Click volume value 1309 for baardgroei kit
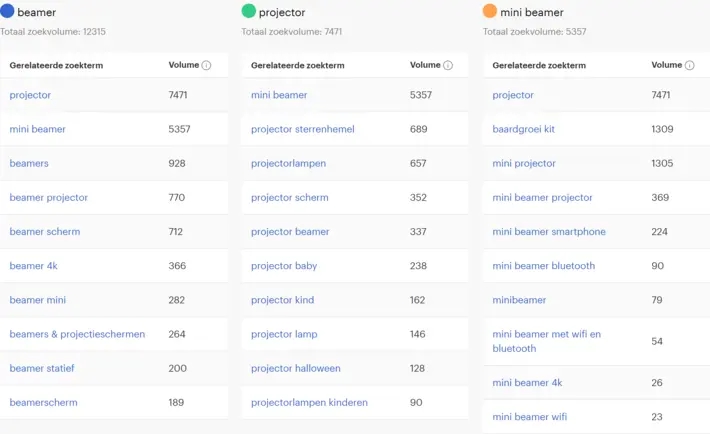The height and width of the screenshot is (434, 710). pos(662,129)
